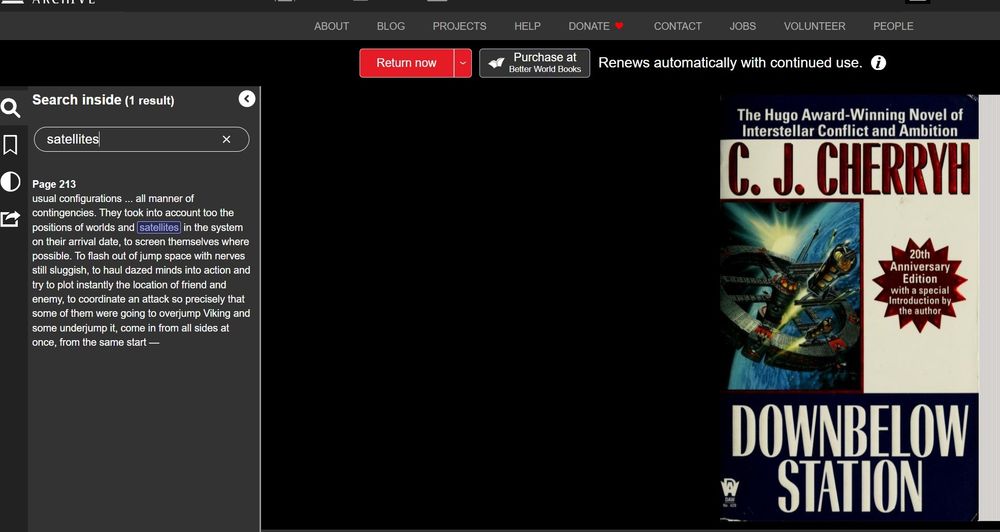Open the VOLUNTEER link
The image size is (1000, 532).
tap(814, 26)
